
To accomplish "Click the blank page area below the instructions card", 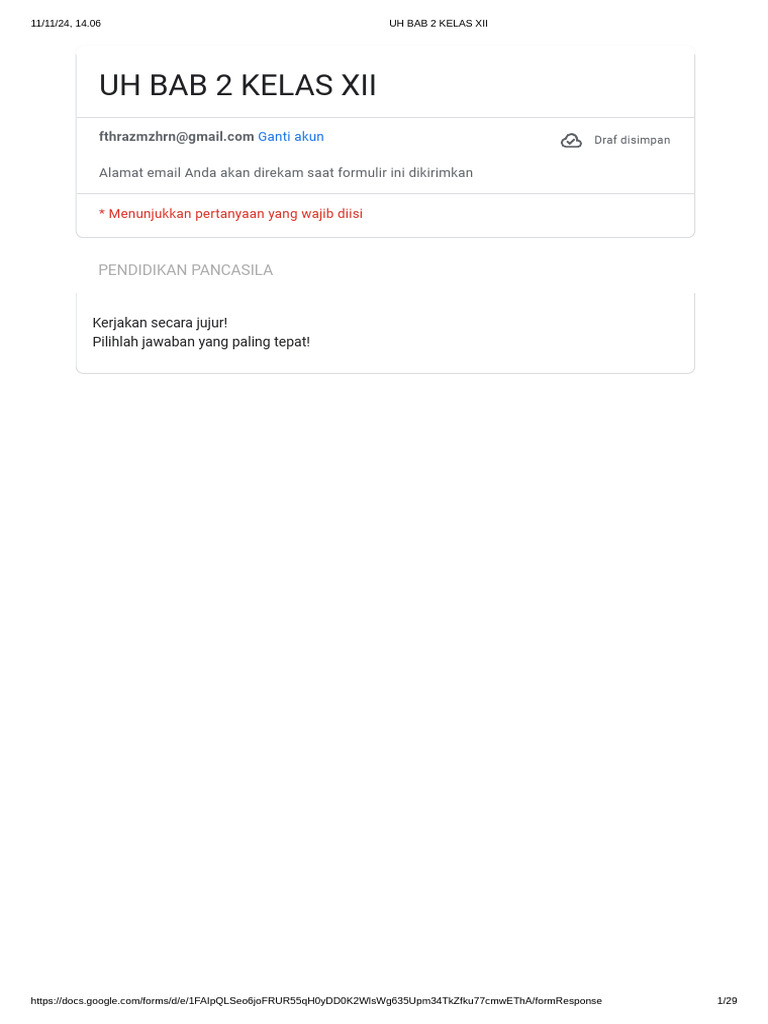I will [x=385, y=650].
